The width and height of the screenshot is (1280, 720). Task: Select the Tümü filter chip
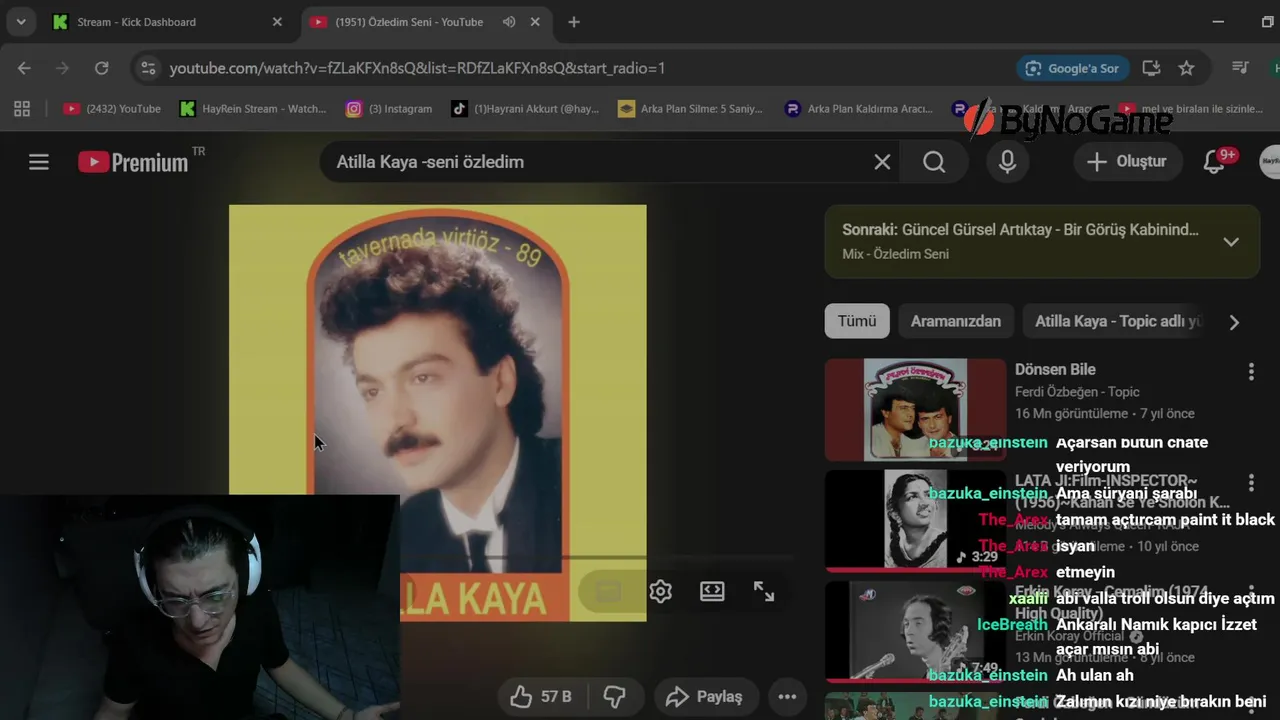[x=857, y=321]
